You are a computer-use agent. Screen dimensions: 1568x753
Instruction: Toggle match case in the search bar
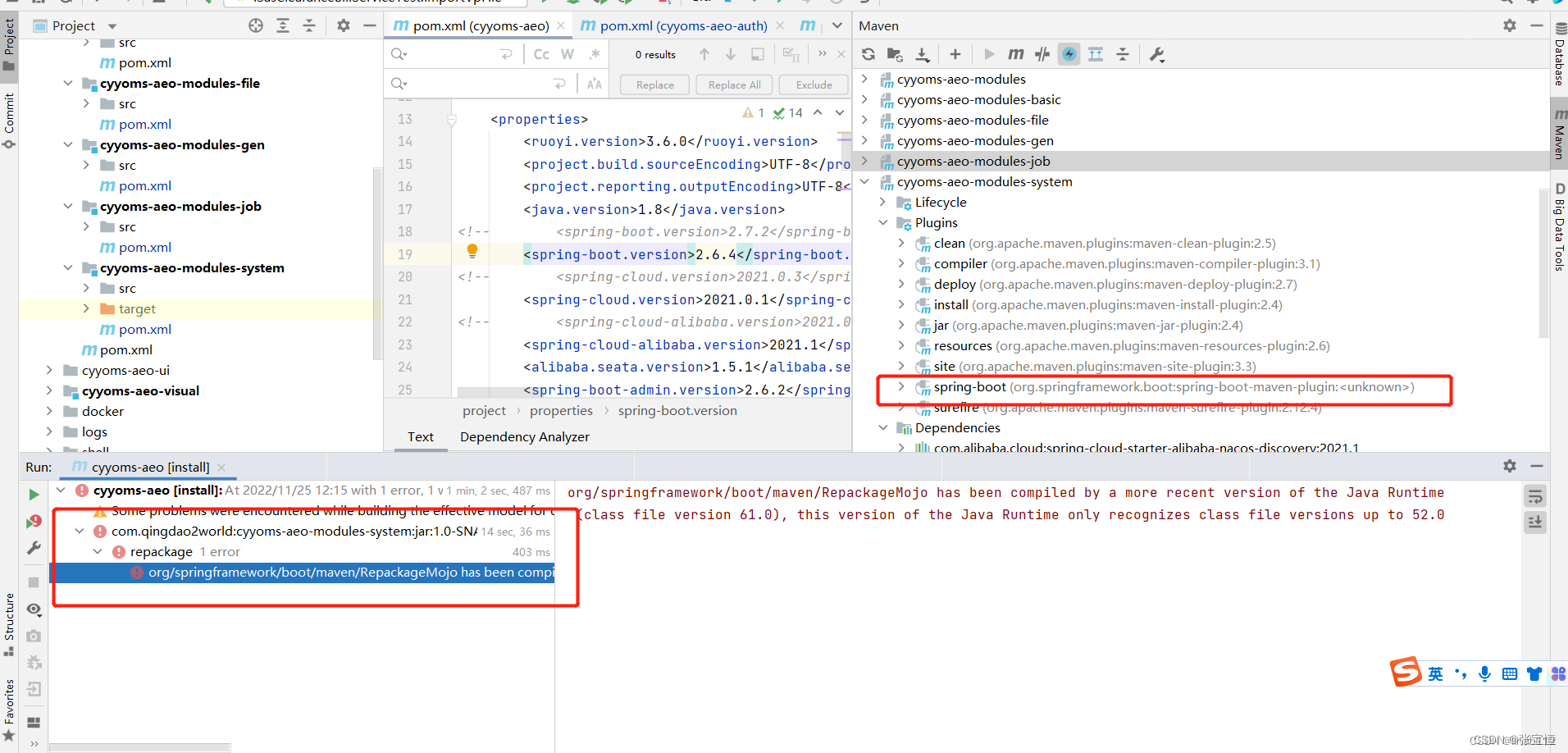click(541, 54)
